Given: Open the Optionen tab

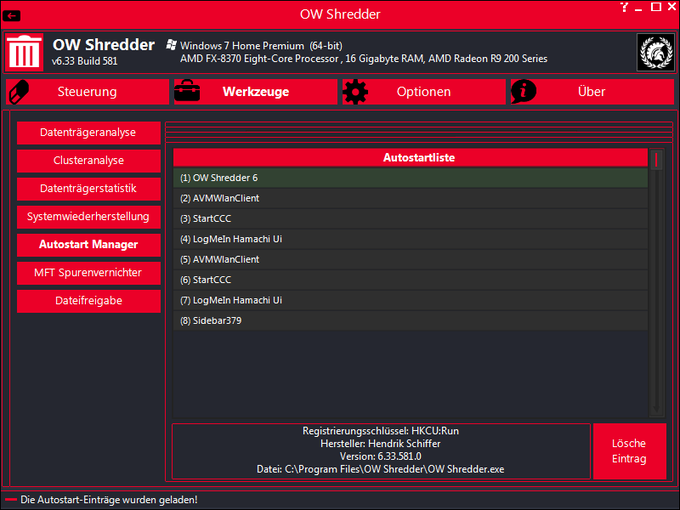Looking at the screenshot, I should point(424,92).
